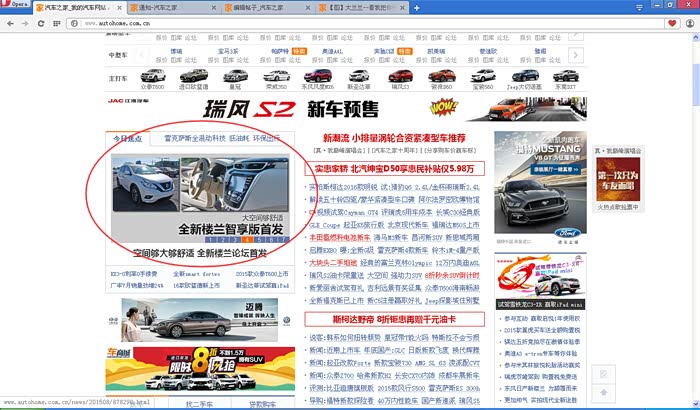Select the 今日焦点 tab
Image resolution: width=700 pixels, height=410 pixels.
(128, 137)
